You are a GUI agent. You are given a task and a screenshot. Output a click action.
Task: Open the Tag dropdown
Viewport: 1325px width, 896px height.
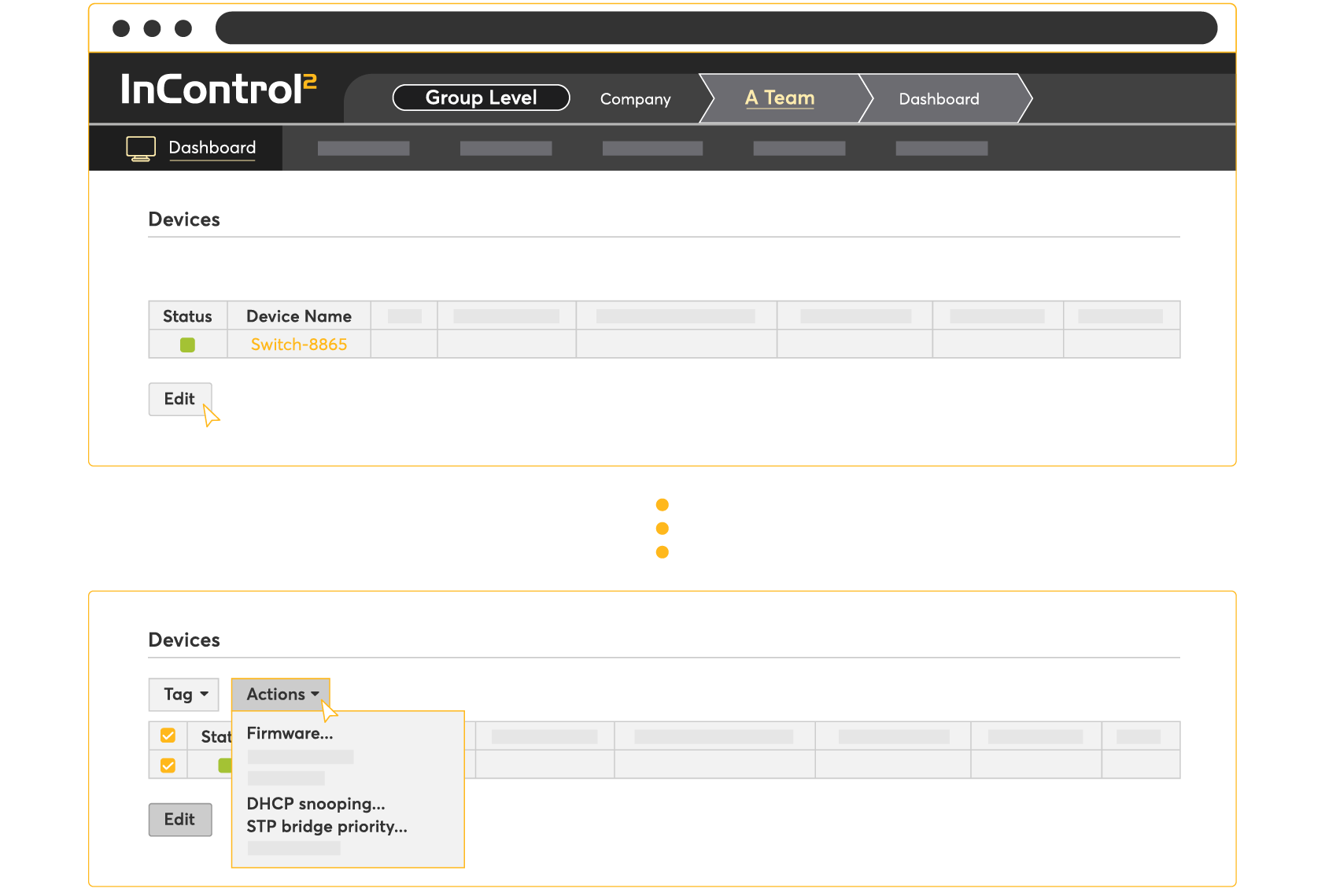pyautogui.click(x=183, y=695)
